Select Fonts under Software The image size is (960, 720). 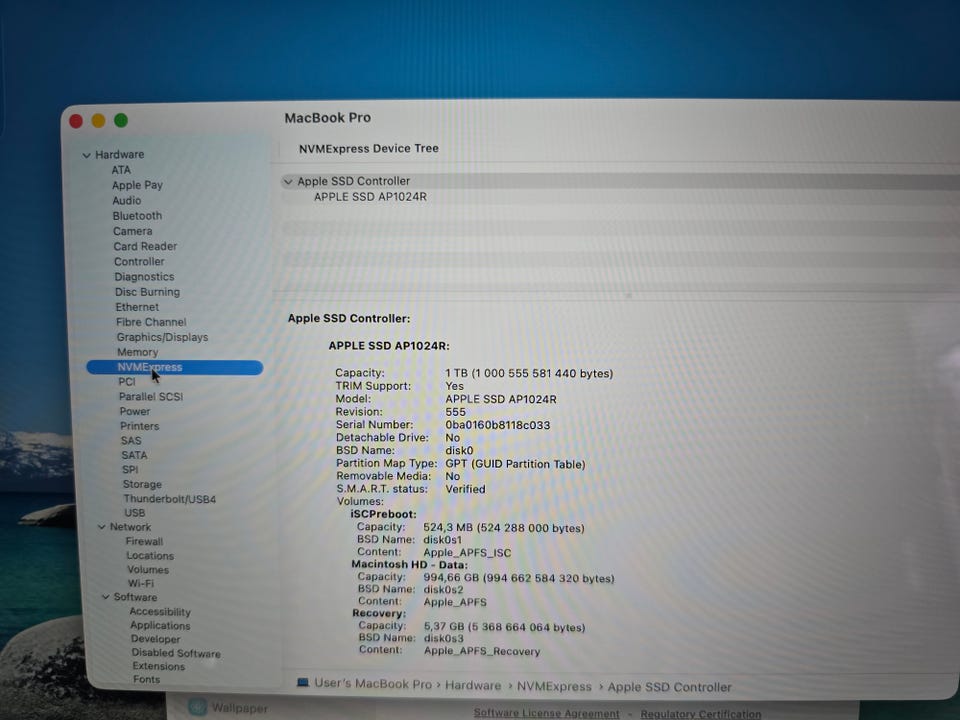point(146,680)
